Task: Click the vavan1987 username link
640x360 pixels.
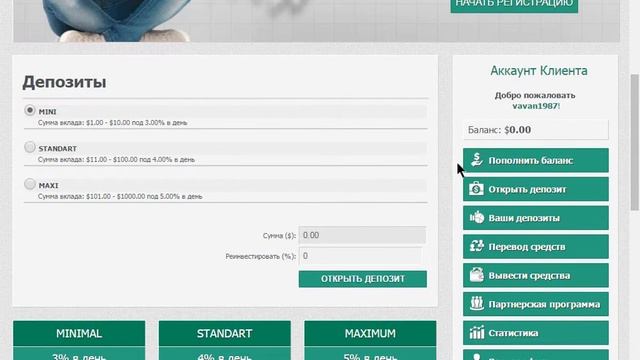Action: click(x=535, y=106)
